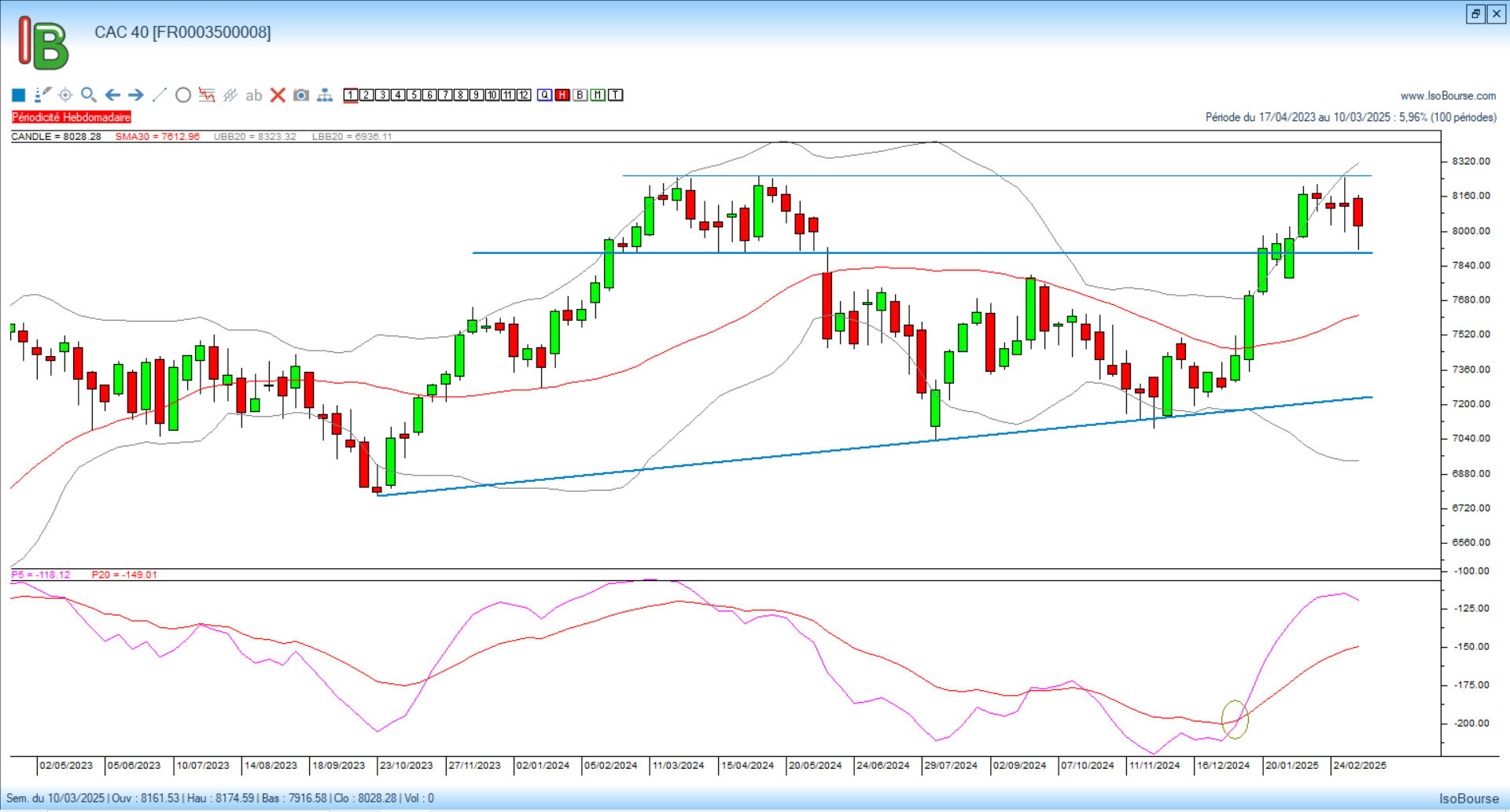Select the circle drawing tool
1510x812 pixels.
pos(183,95)
